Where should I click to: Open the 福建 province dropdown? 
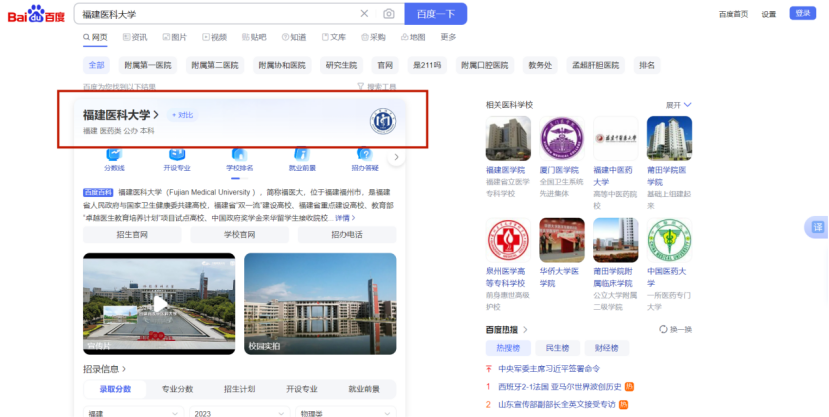pos(133,412)
